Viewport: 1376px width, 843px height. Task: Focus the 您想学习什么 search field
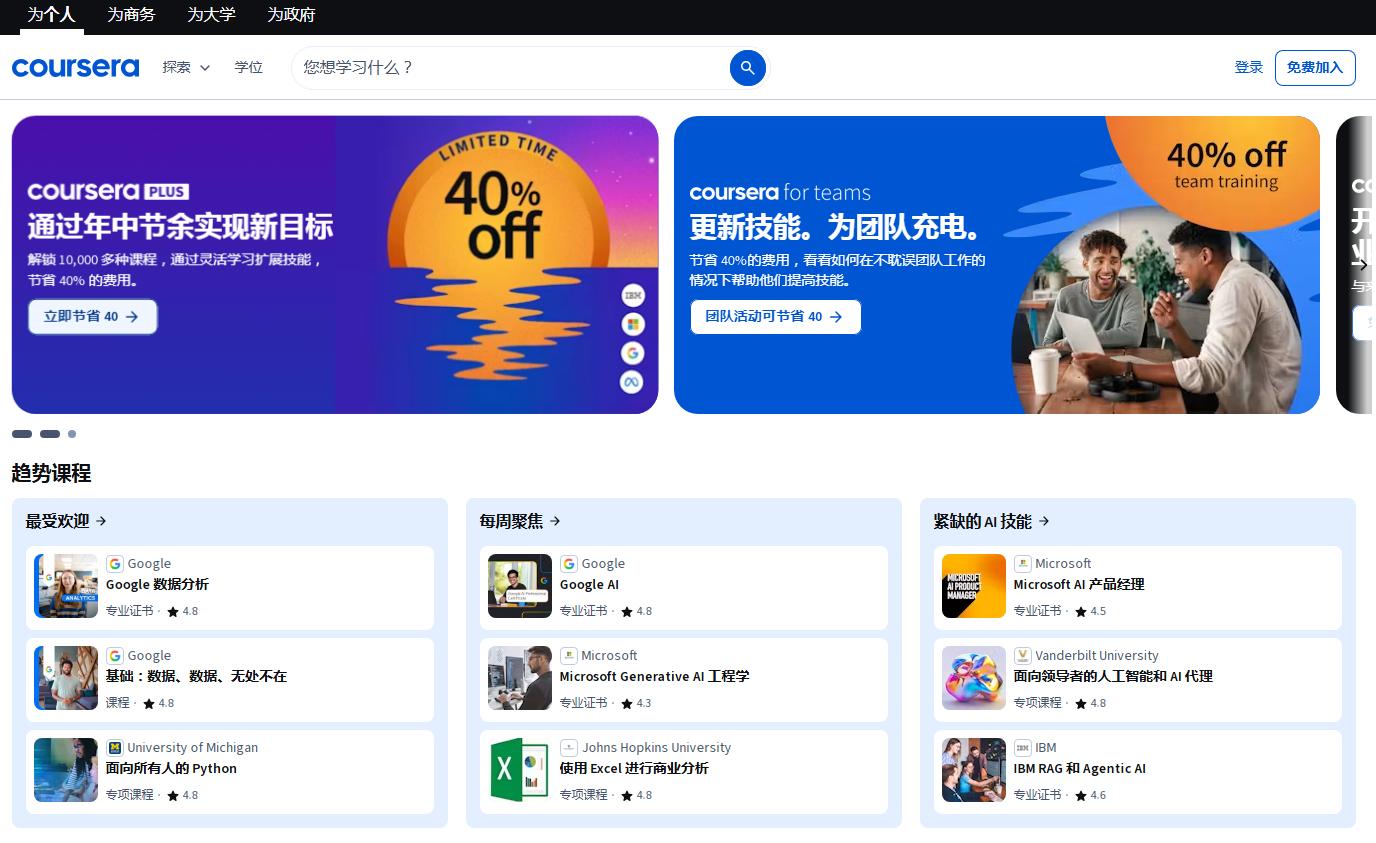click(x=510, y=67)
